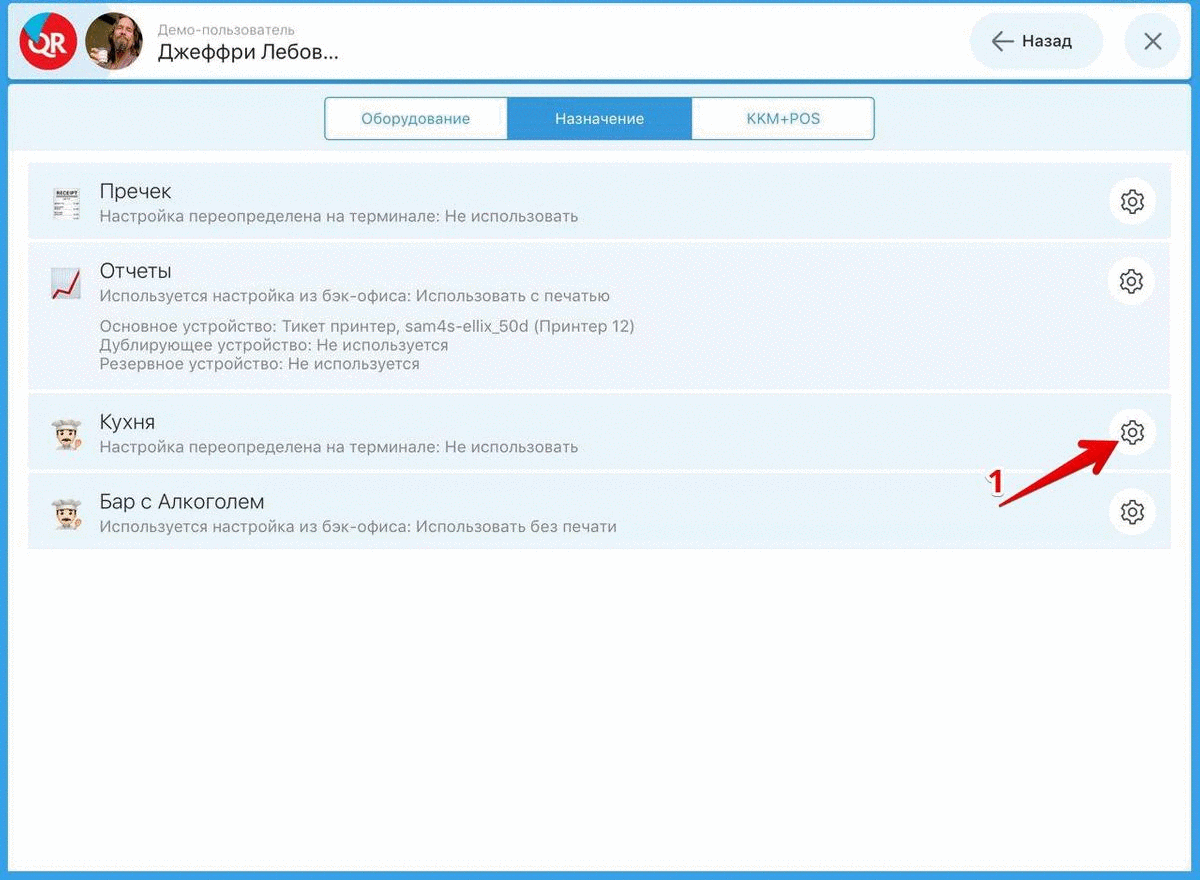Open settings gear for Кухня
This screenshot has height=880, width=1200.
[x=1132, y=433]
